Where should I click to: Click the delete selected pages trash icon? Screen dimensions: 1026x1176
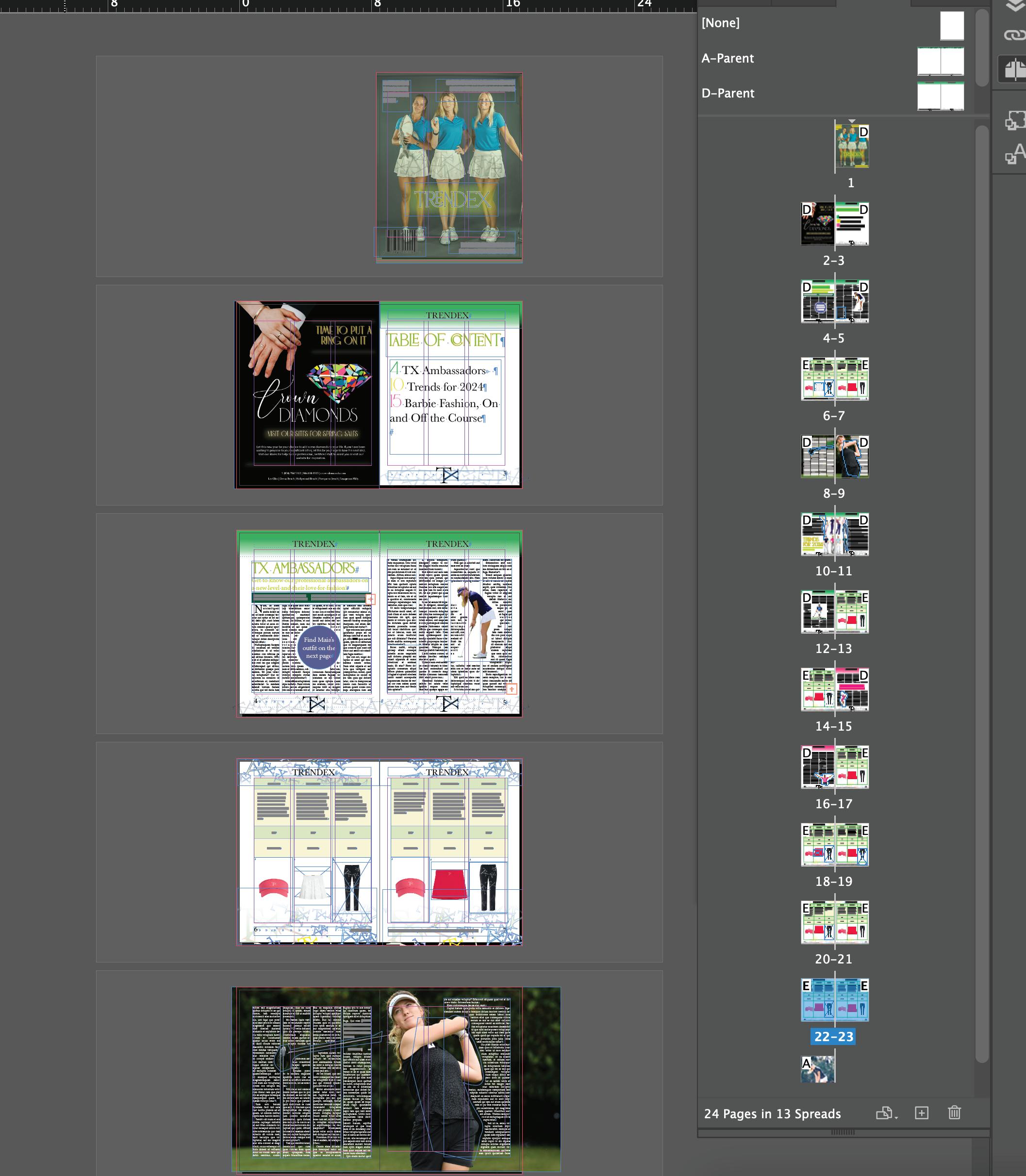954,1113
